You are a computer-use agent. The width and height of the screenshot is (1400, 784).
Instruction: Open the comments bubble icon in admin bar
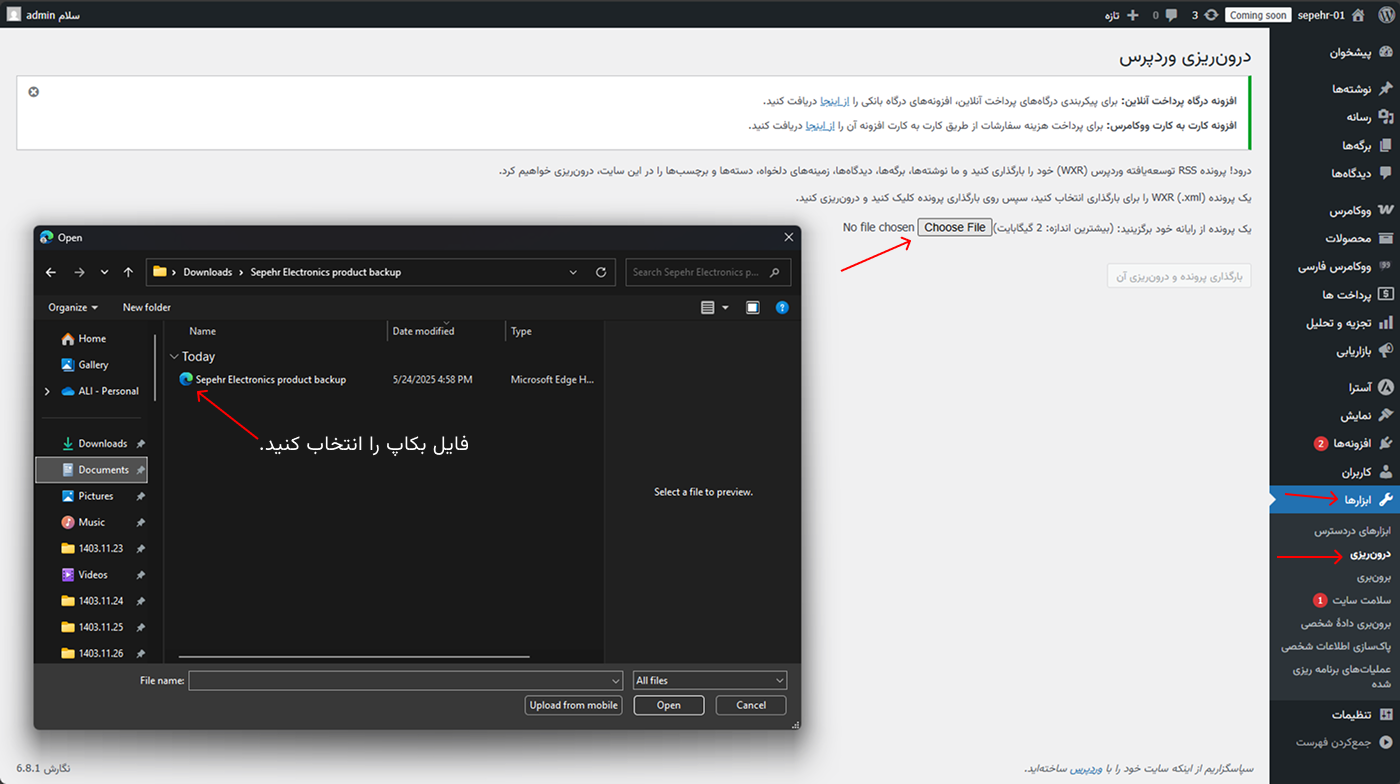(x=1173, y=15)
